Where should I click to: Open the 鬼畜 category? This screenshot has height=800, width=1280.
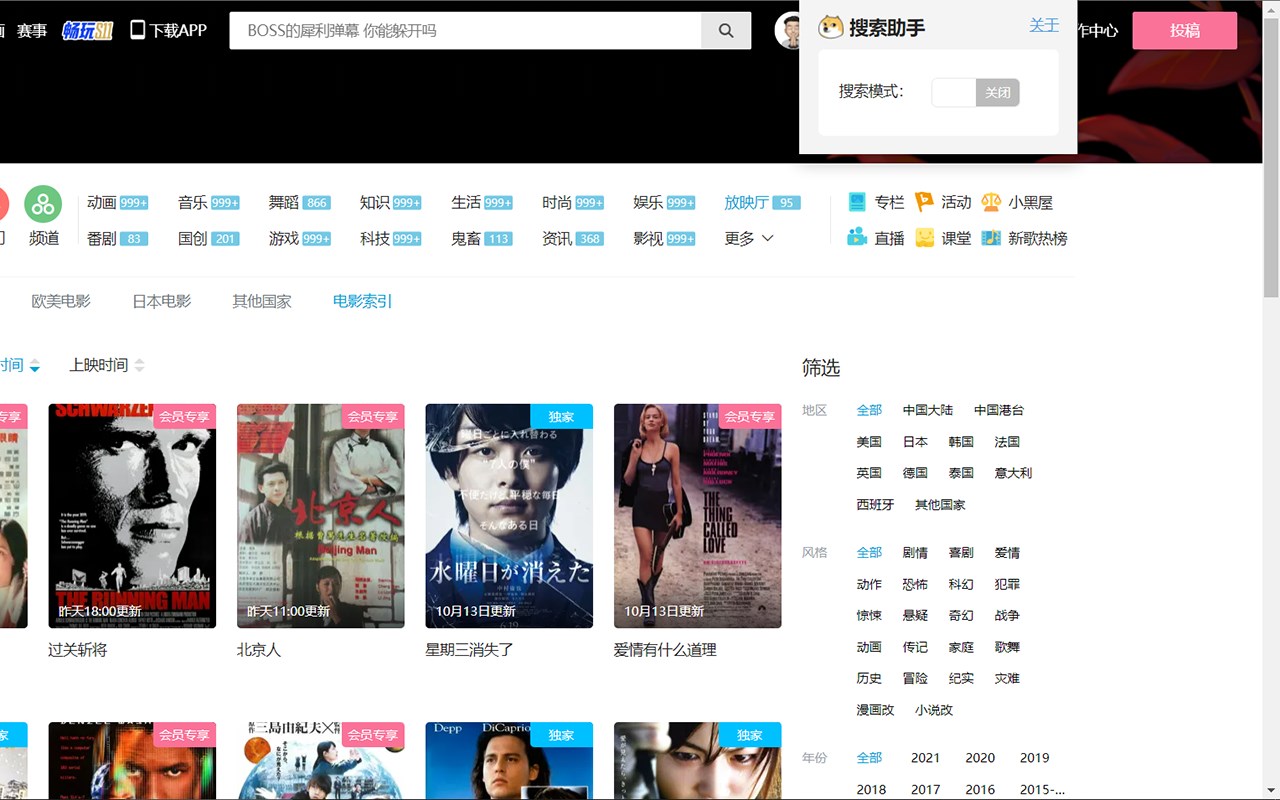(466, 238)
